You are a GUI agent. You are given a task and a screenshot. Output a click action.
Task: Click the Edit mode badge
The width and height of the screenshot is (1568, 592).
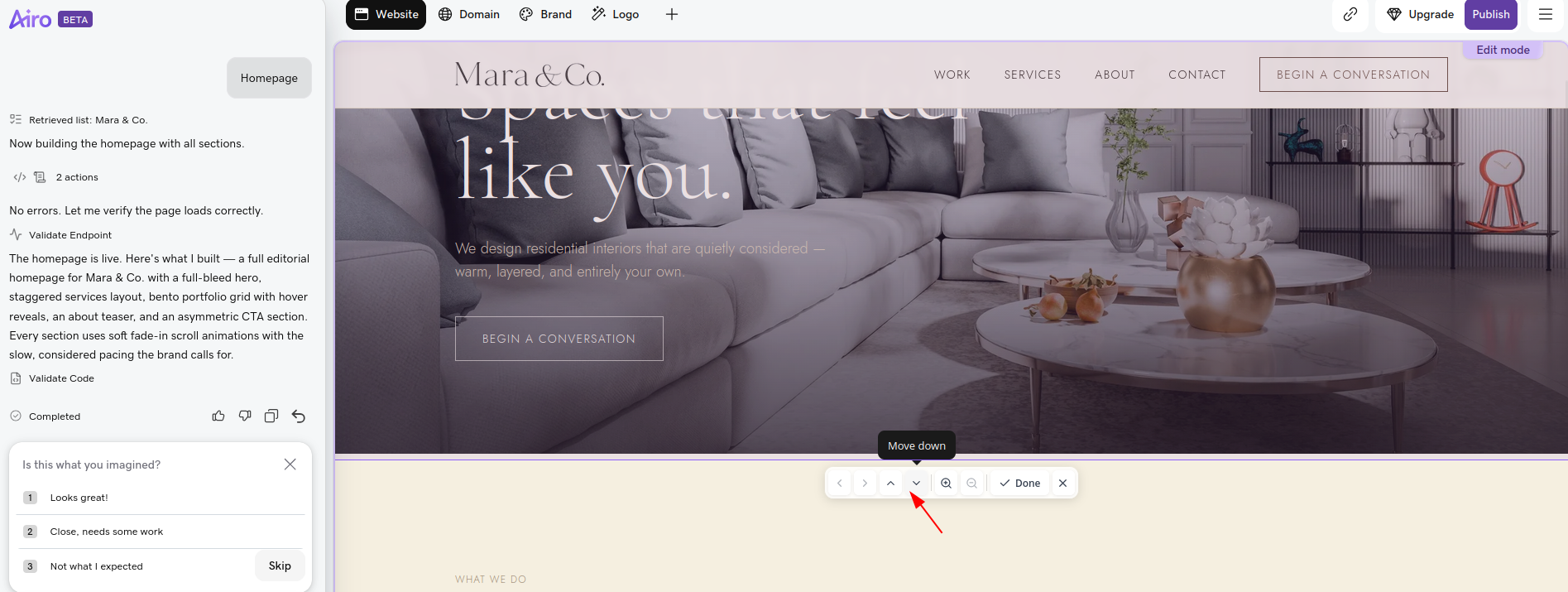(x=1503, y=50)
